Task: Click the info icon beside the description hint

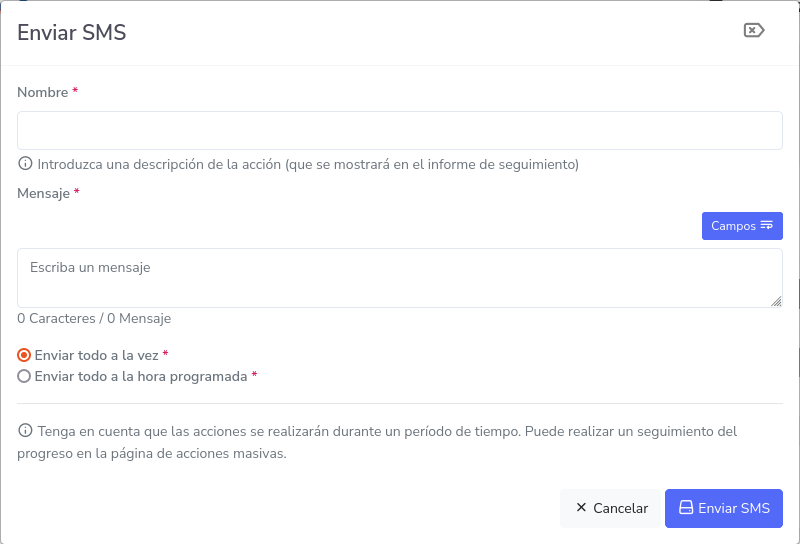Action: click(x=25, y=164)
